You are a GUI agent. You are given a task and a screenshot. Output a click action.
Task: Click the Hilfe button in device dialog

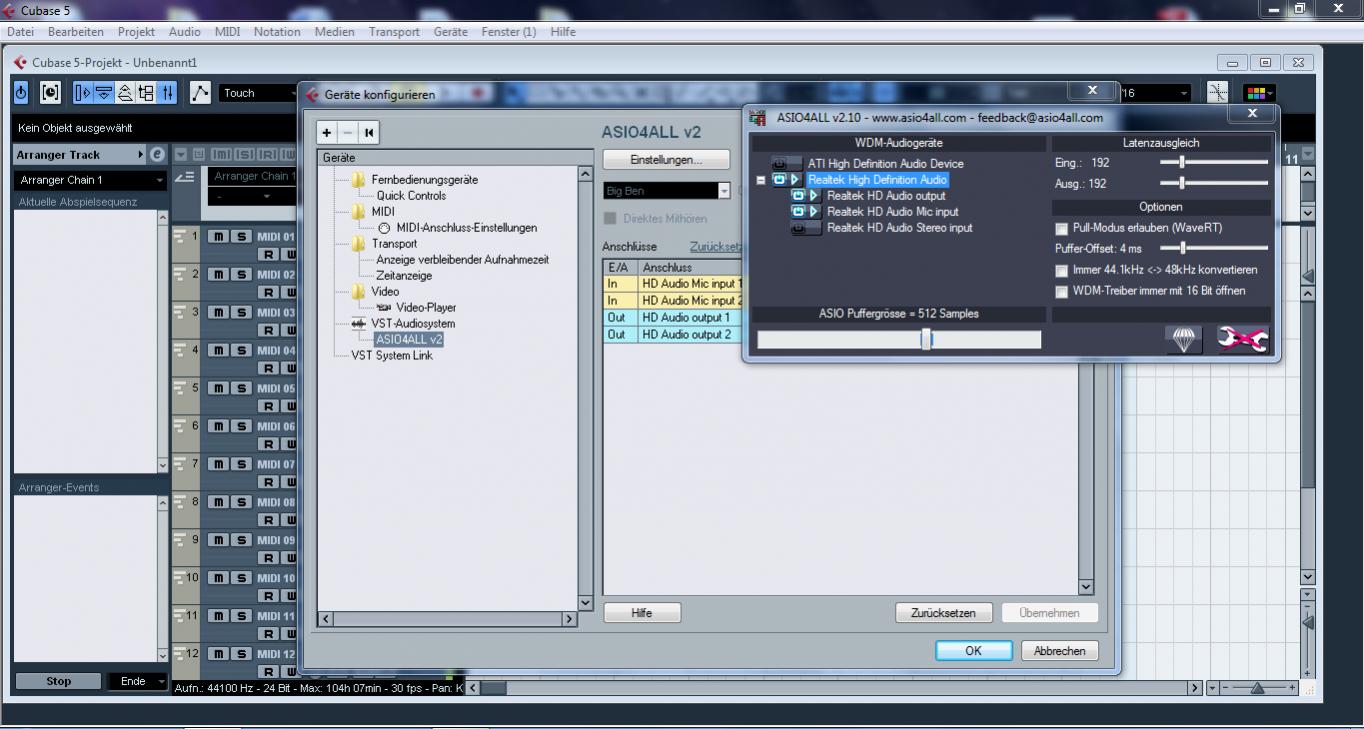[642, 613]
